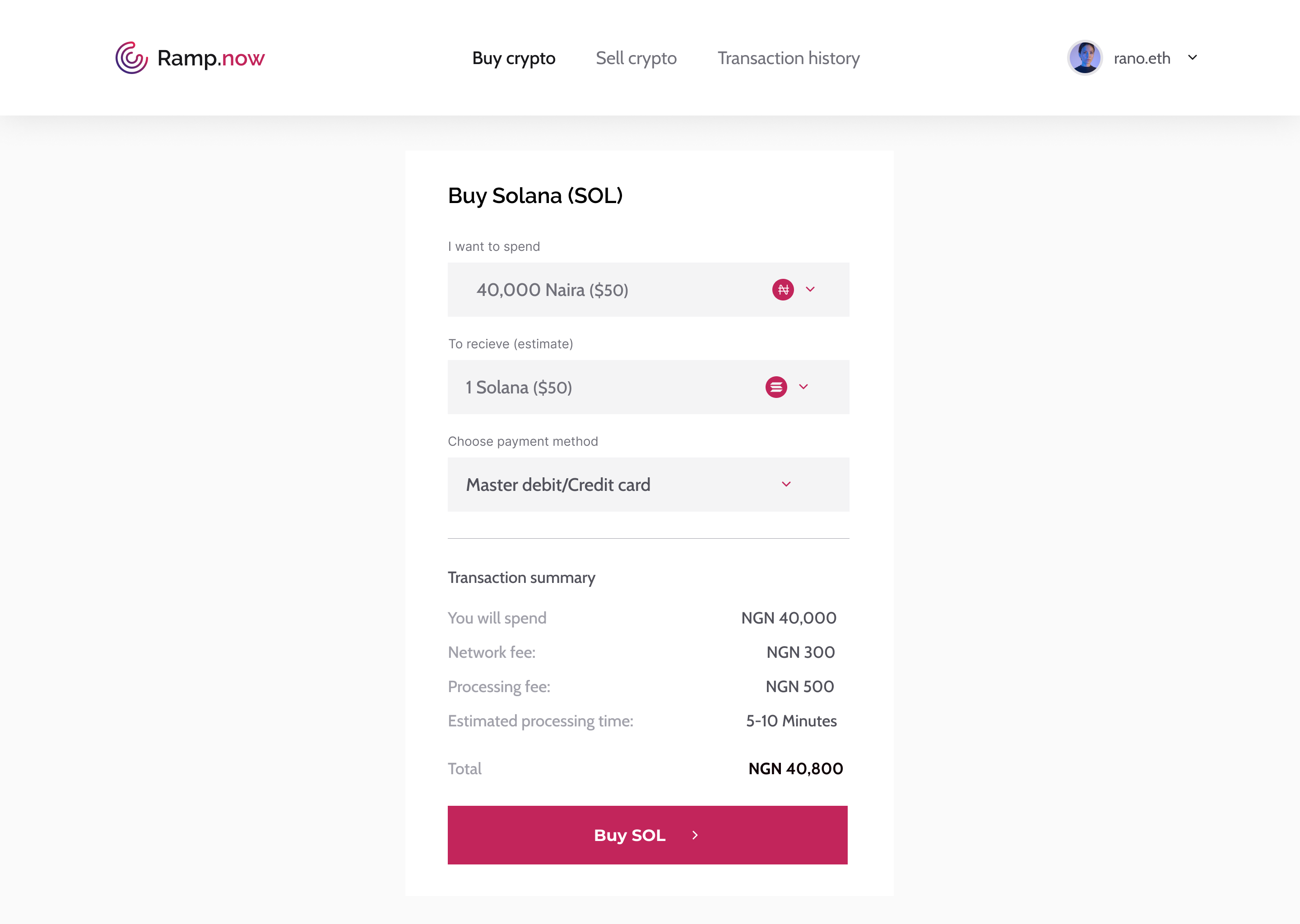1300x924 pixels.
Task: Click the Naira currency symbol icon
Action: click(x=783, y=290)
